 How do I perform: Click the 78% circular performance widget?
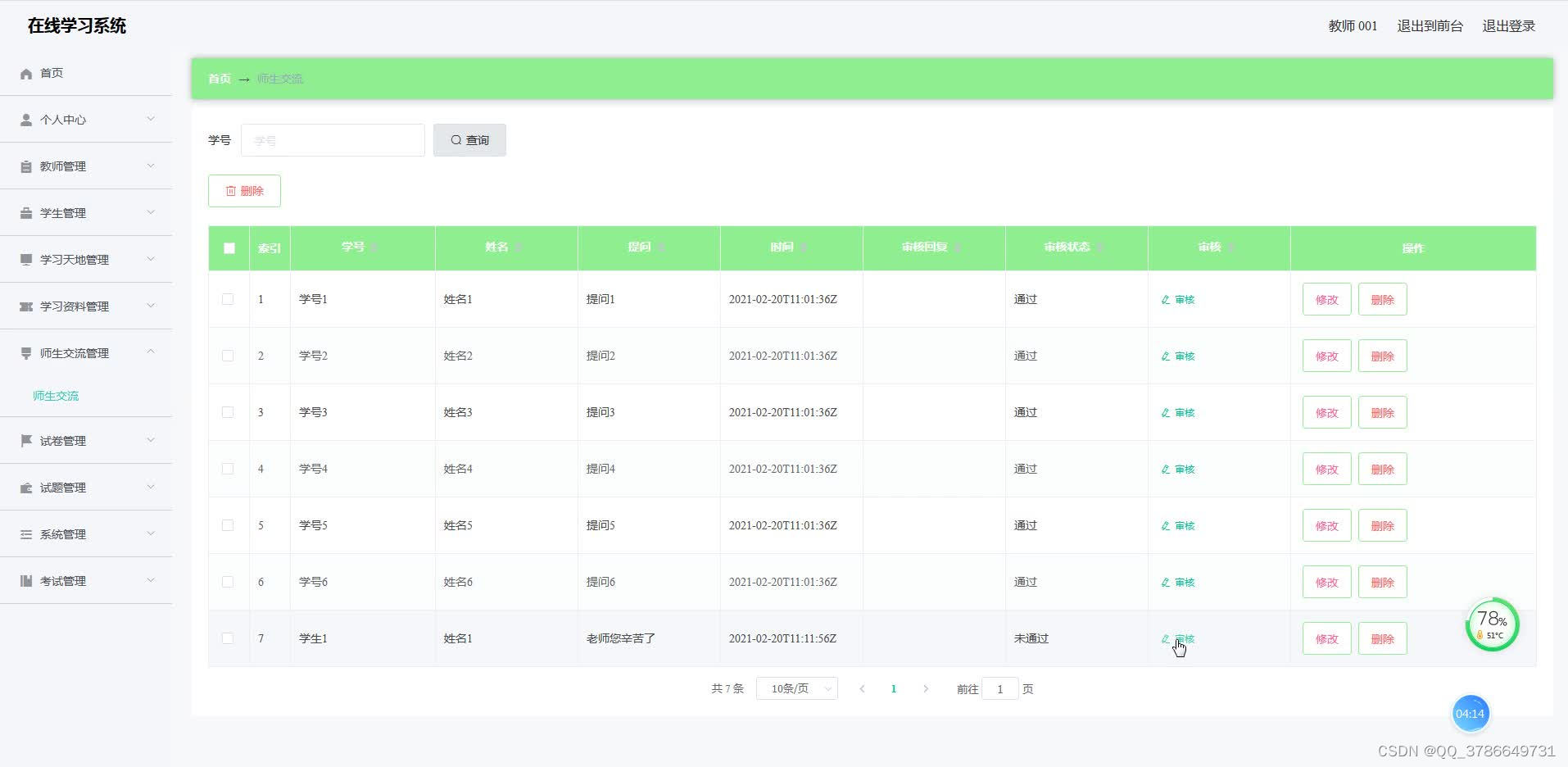(x=1492, y=624)
